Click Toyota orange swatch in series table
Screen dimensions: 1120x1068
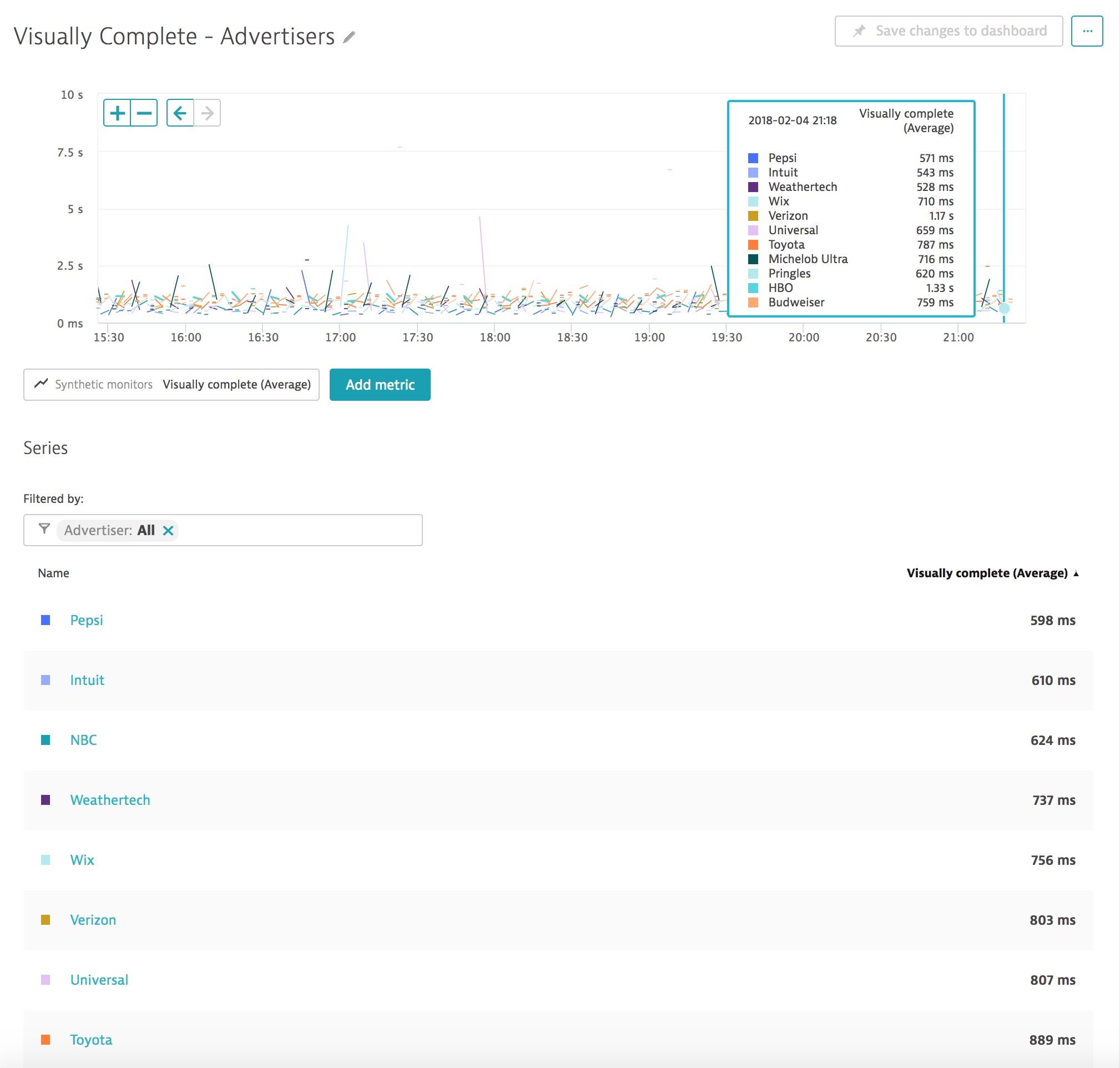(46, 1040)
